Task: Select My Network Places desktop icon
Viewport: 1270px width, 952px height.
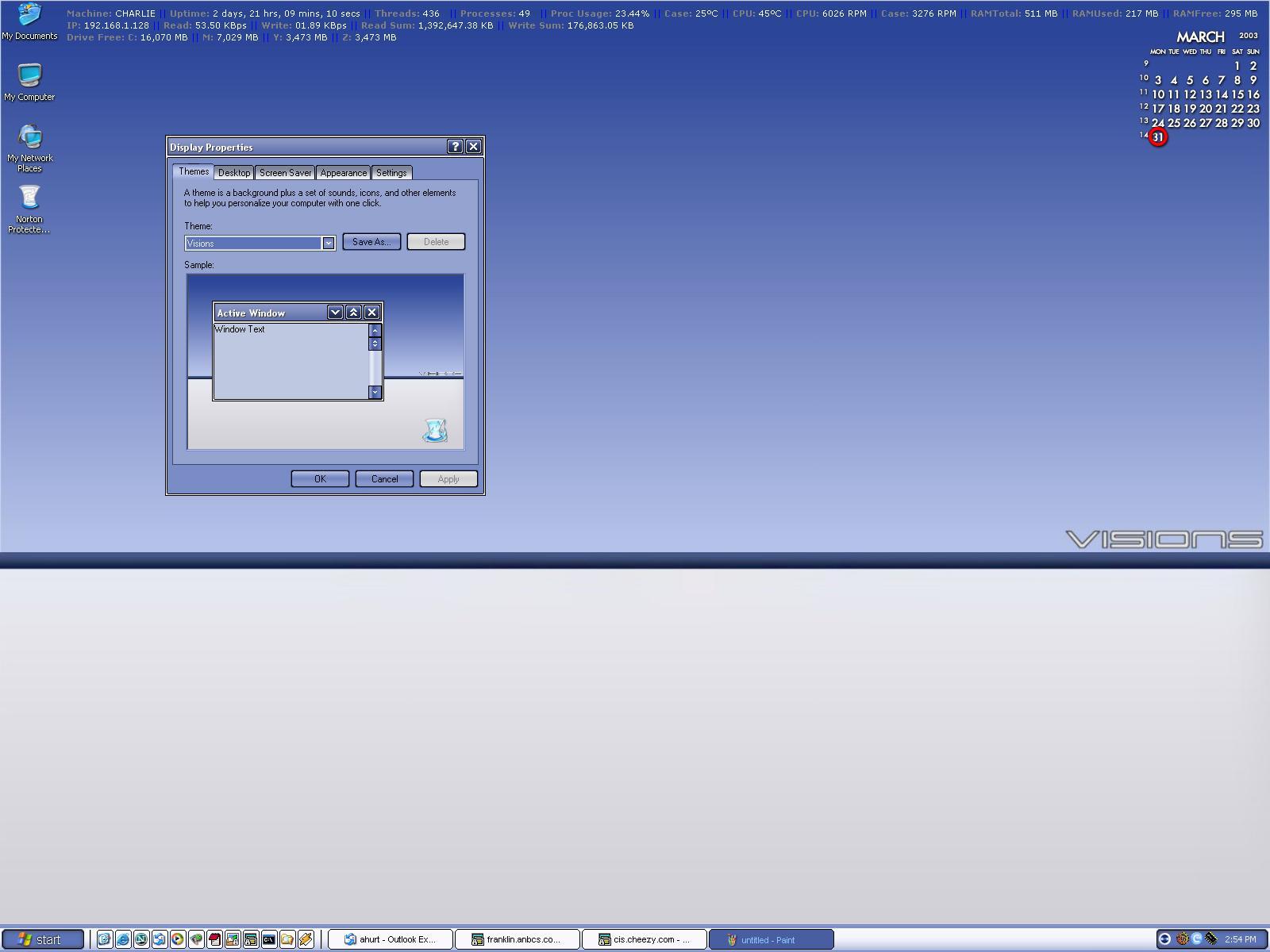Action: pyautogui.click(x=29, y=148)
